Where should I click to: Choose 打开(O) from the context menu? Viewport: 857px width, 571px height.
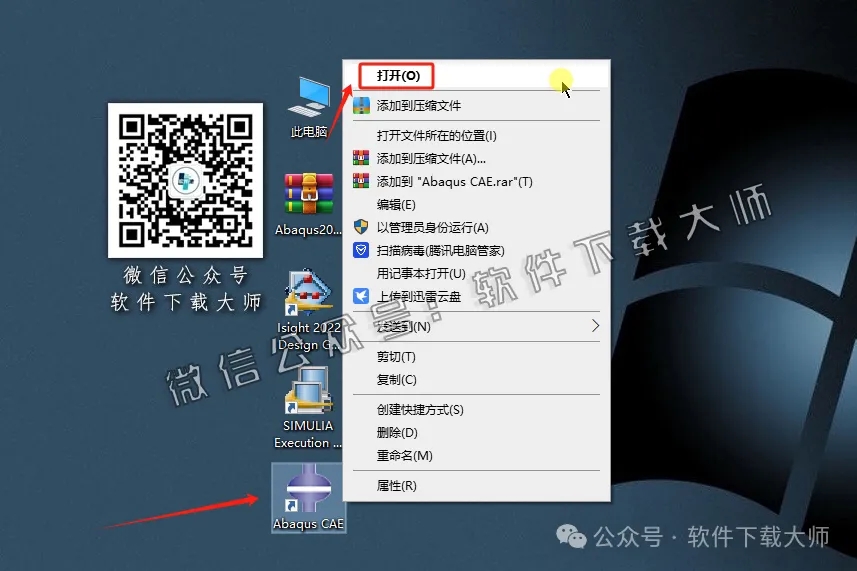tap(476, 75)
